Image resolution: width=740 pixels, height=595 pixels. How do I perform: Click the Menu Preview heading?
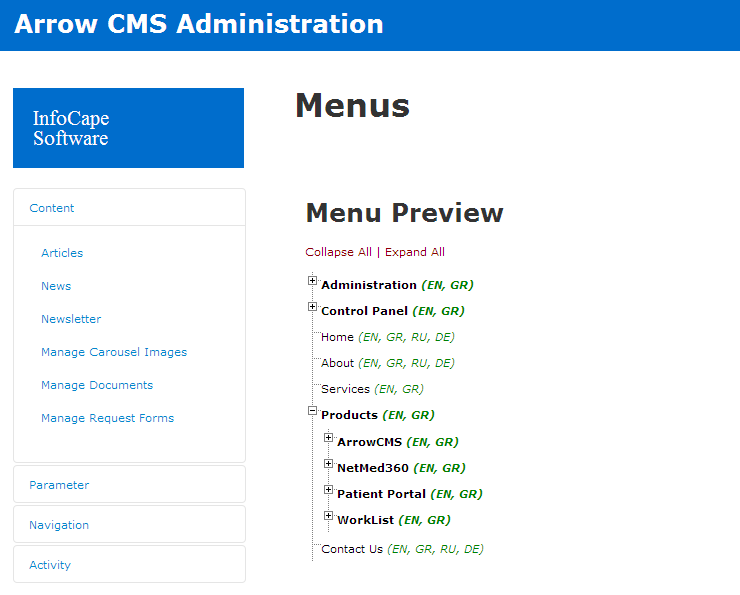coord(404,213)
